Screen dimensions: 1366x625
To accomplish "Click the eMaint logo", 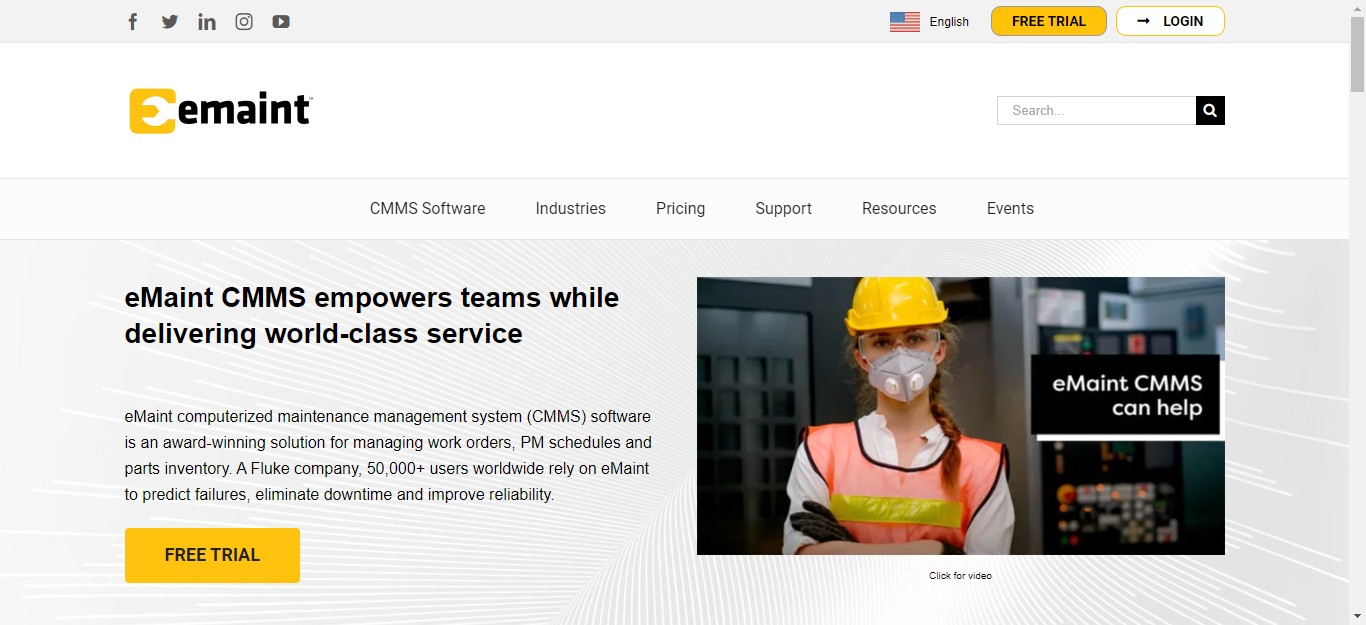I will 221,110.
